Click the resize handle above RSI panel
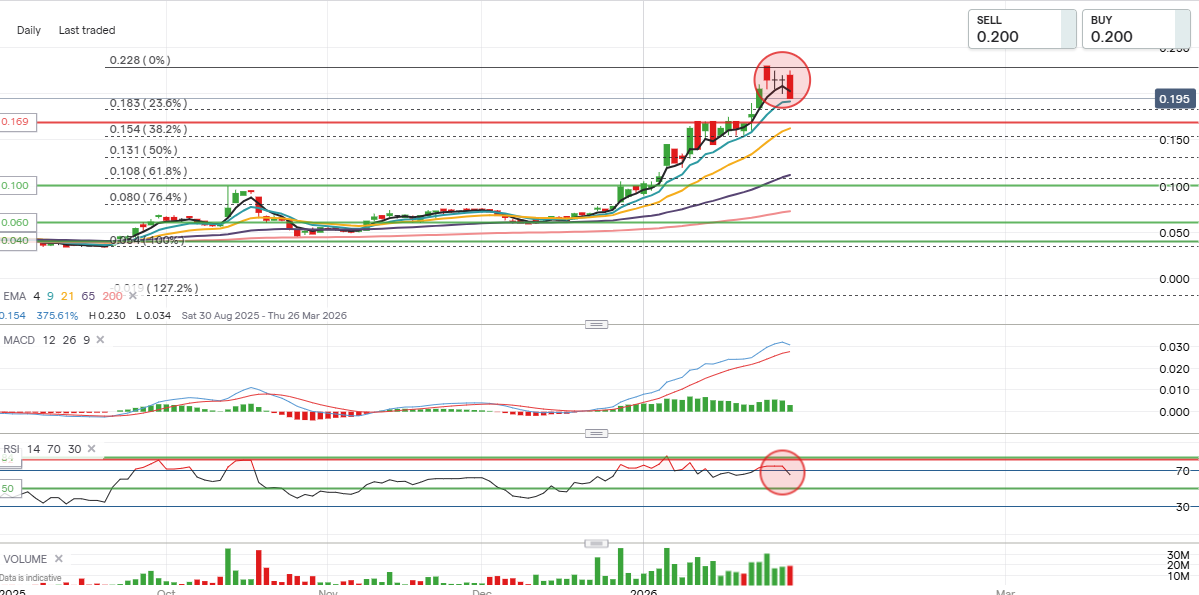This screenshot has height=595, width=1199. pyautogui.click(x=596, y=433)
